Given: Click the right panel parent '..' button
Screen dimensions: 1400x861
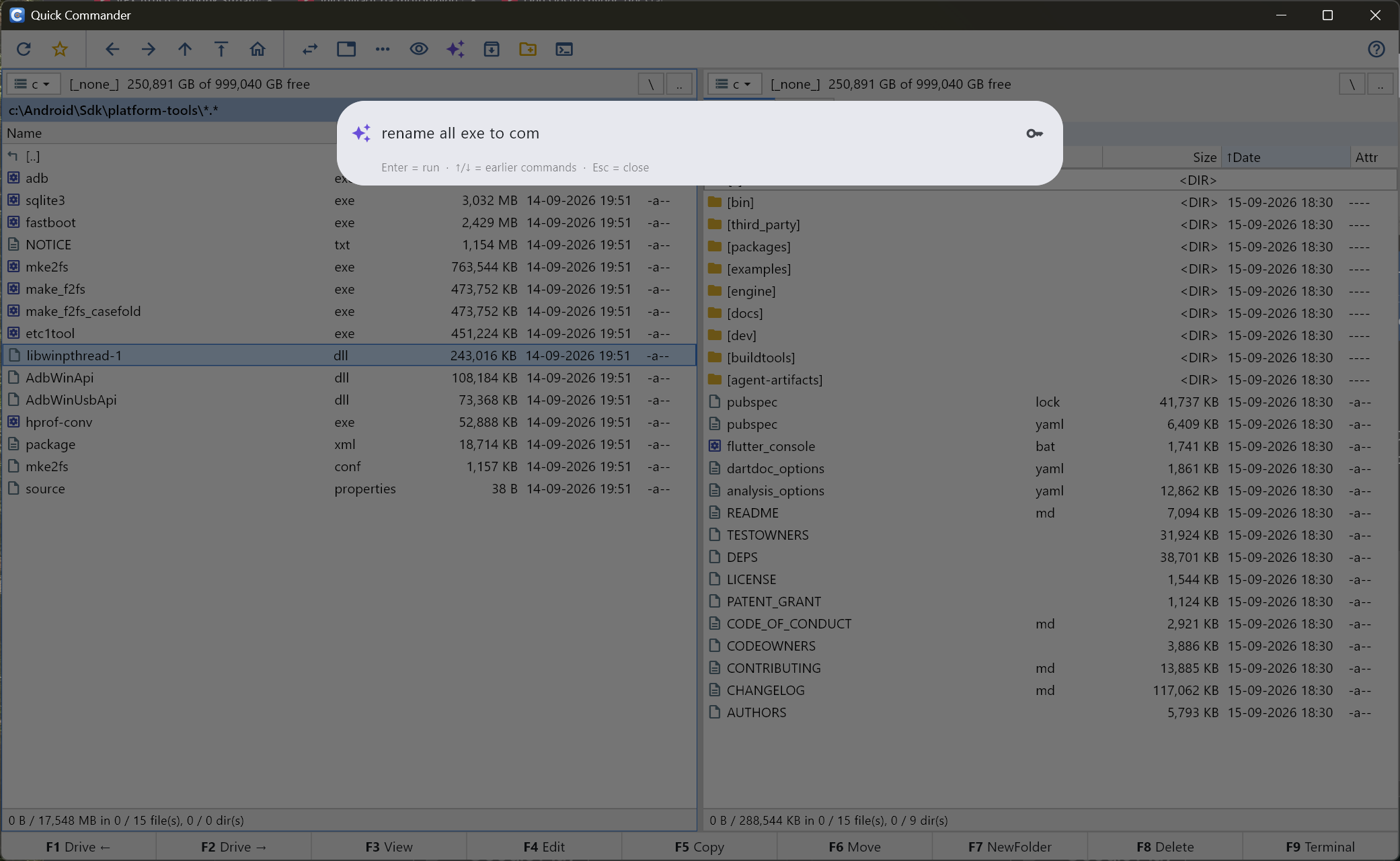Looking at the screenshot, I should click(x=1380, y=84).
